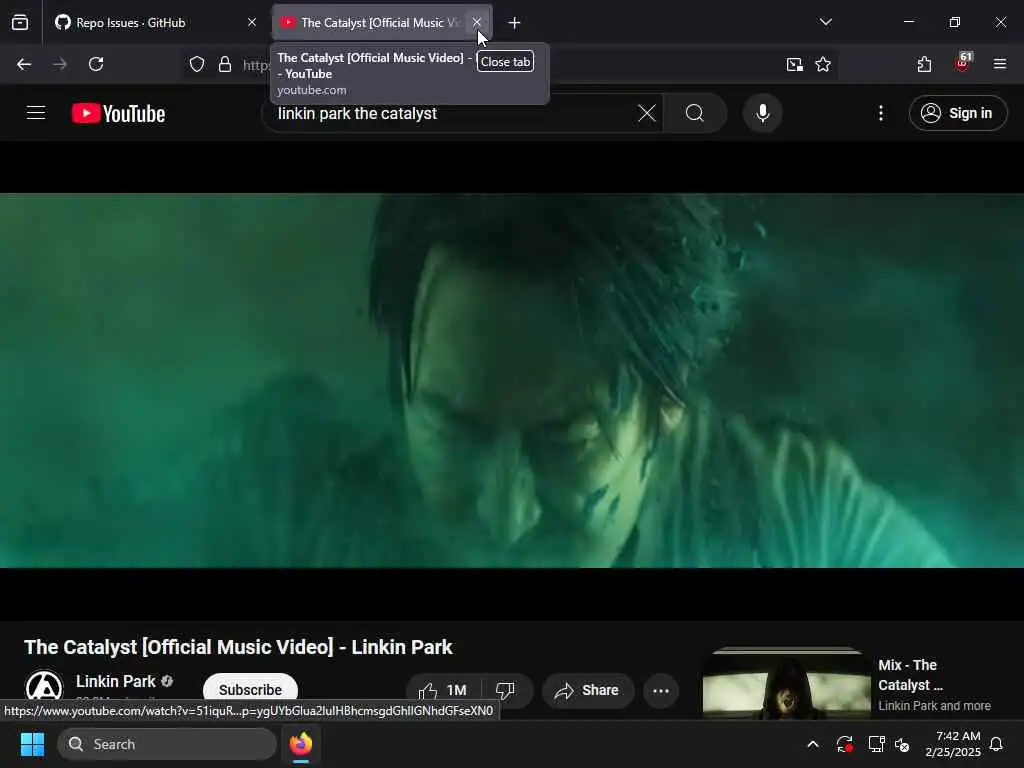
Task: Open Firefox View recent browsing icon
Action: click(20, 22)
